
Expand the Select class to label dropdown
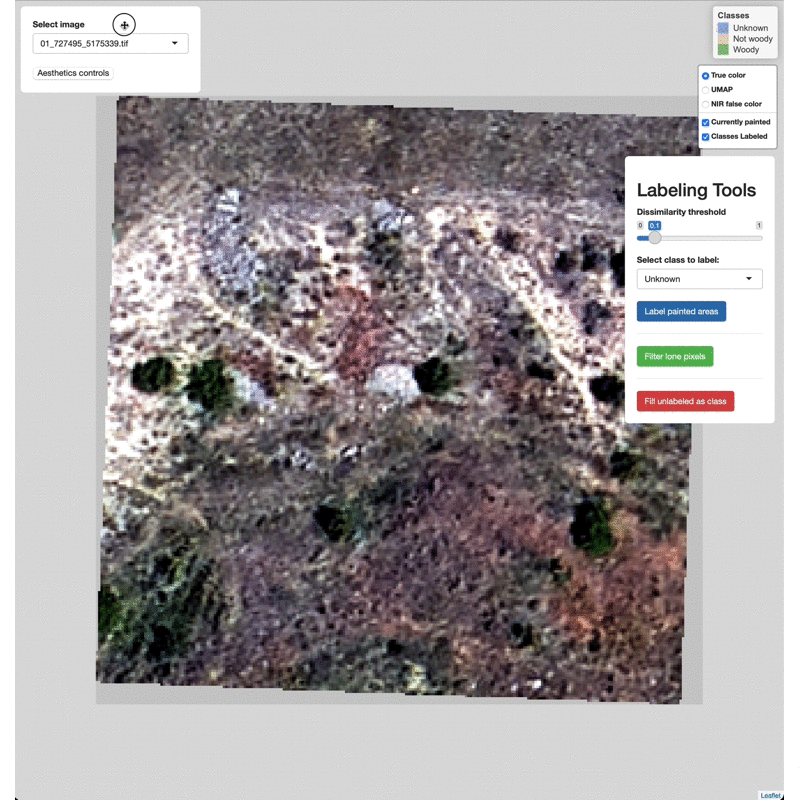pyautogui.click(x=699, y=279)
